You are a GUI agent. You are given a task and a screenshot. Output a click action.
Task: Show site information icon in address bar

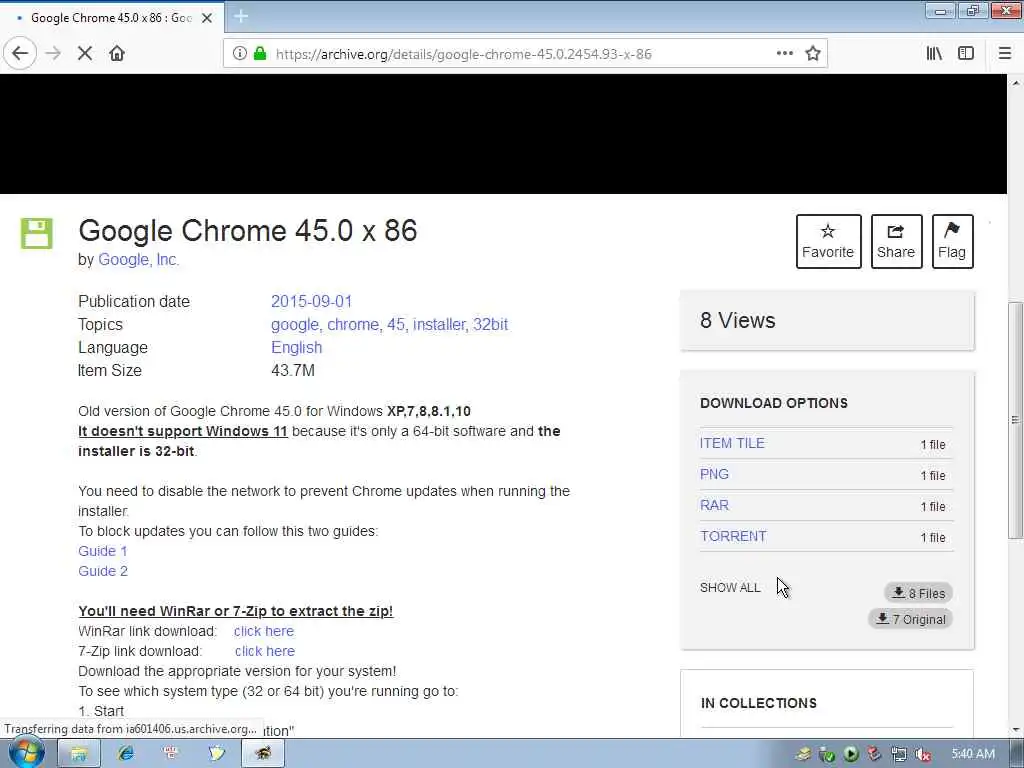coord(240,54)
